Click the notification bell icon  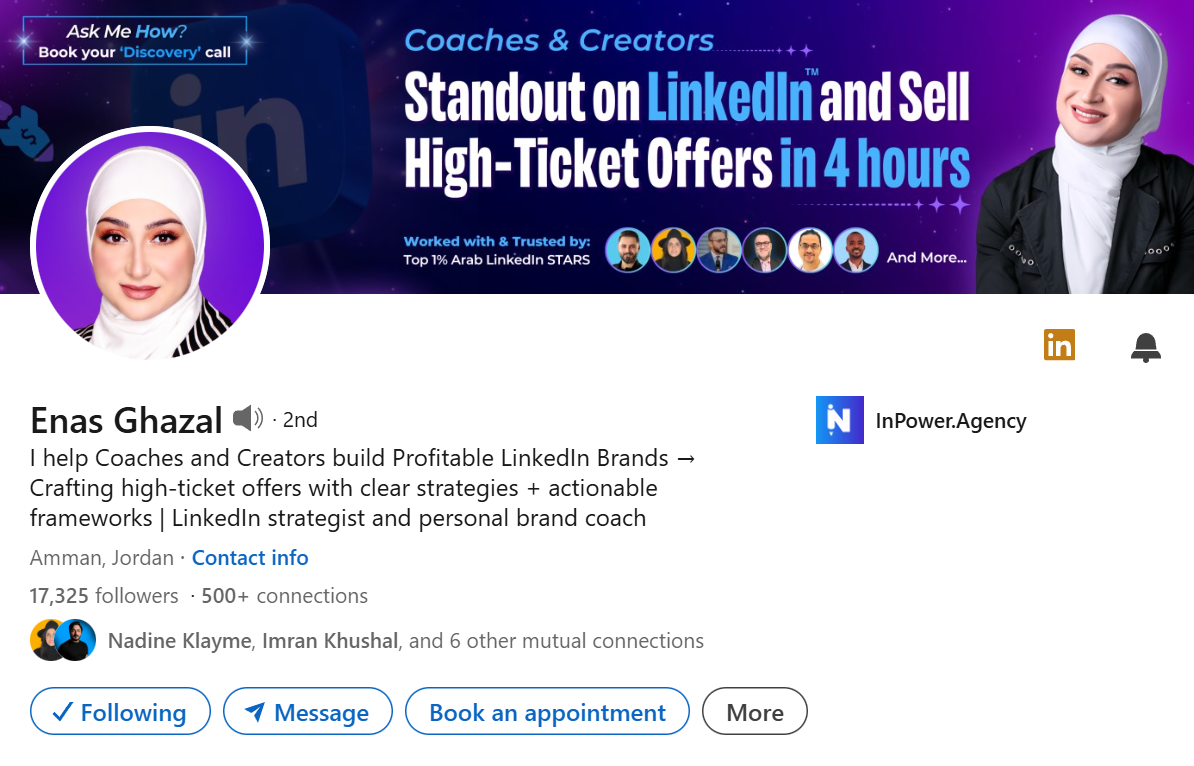1146,347
